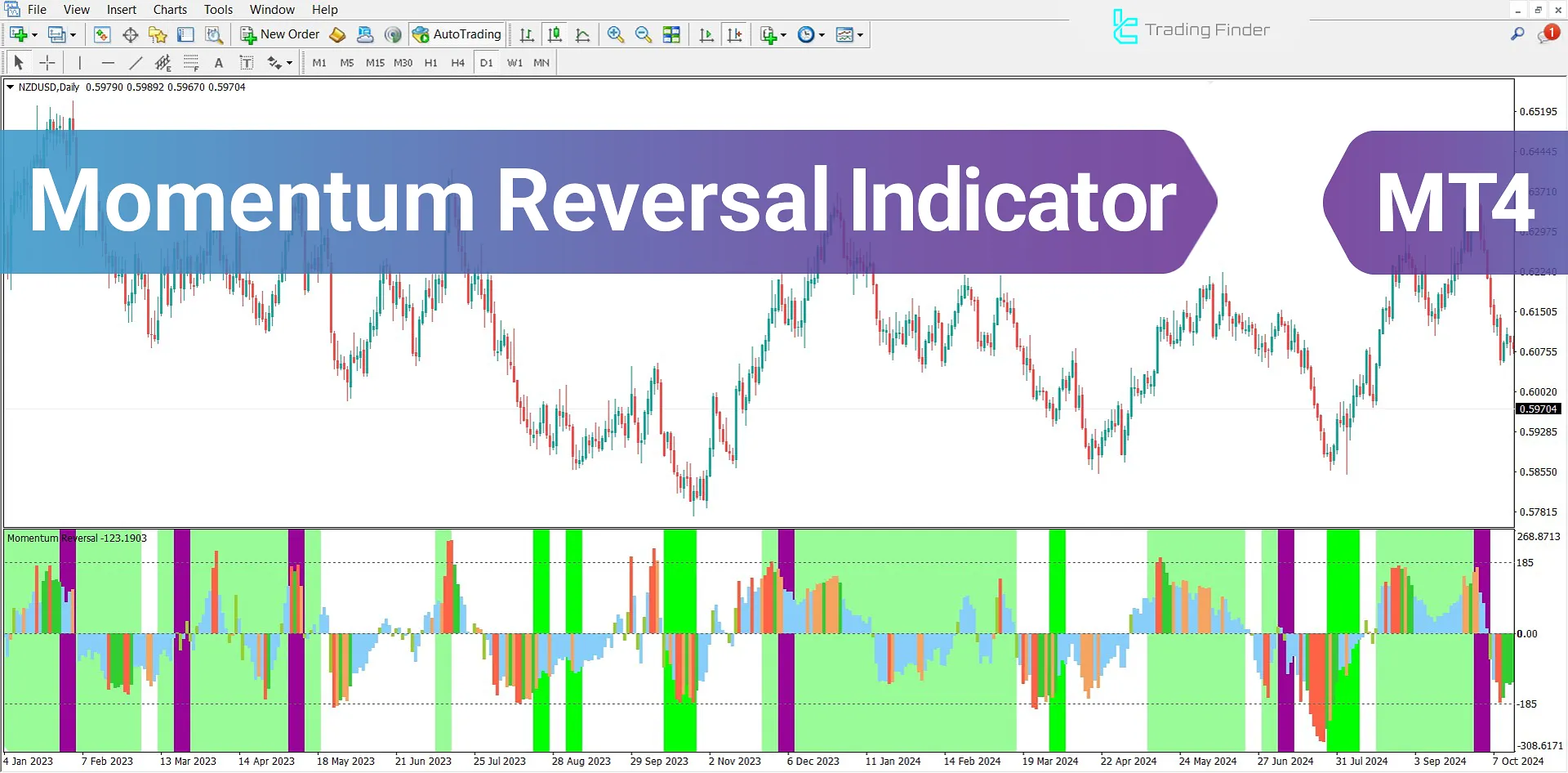Image resolution: width=1568 pixels, height=773 pixels.
Task: Switch to candlestick chart mode
Action: [x=555, y=34]
